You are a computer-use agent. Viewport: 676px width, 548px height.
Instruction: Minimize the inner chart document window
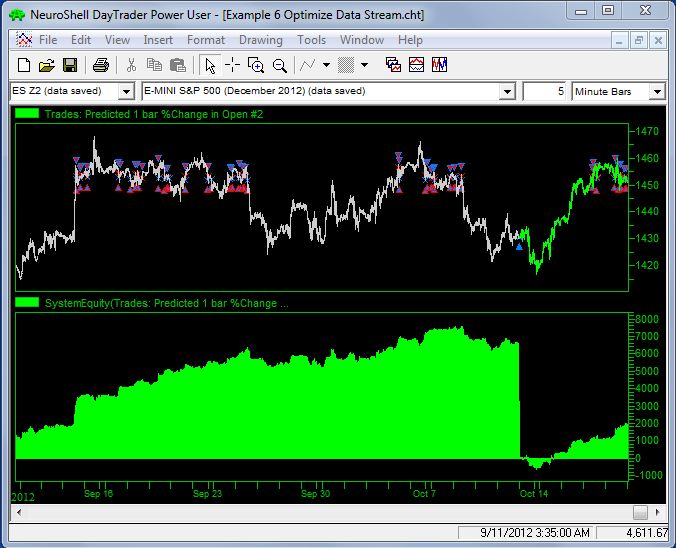tap(619, 41)
